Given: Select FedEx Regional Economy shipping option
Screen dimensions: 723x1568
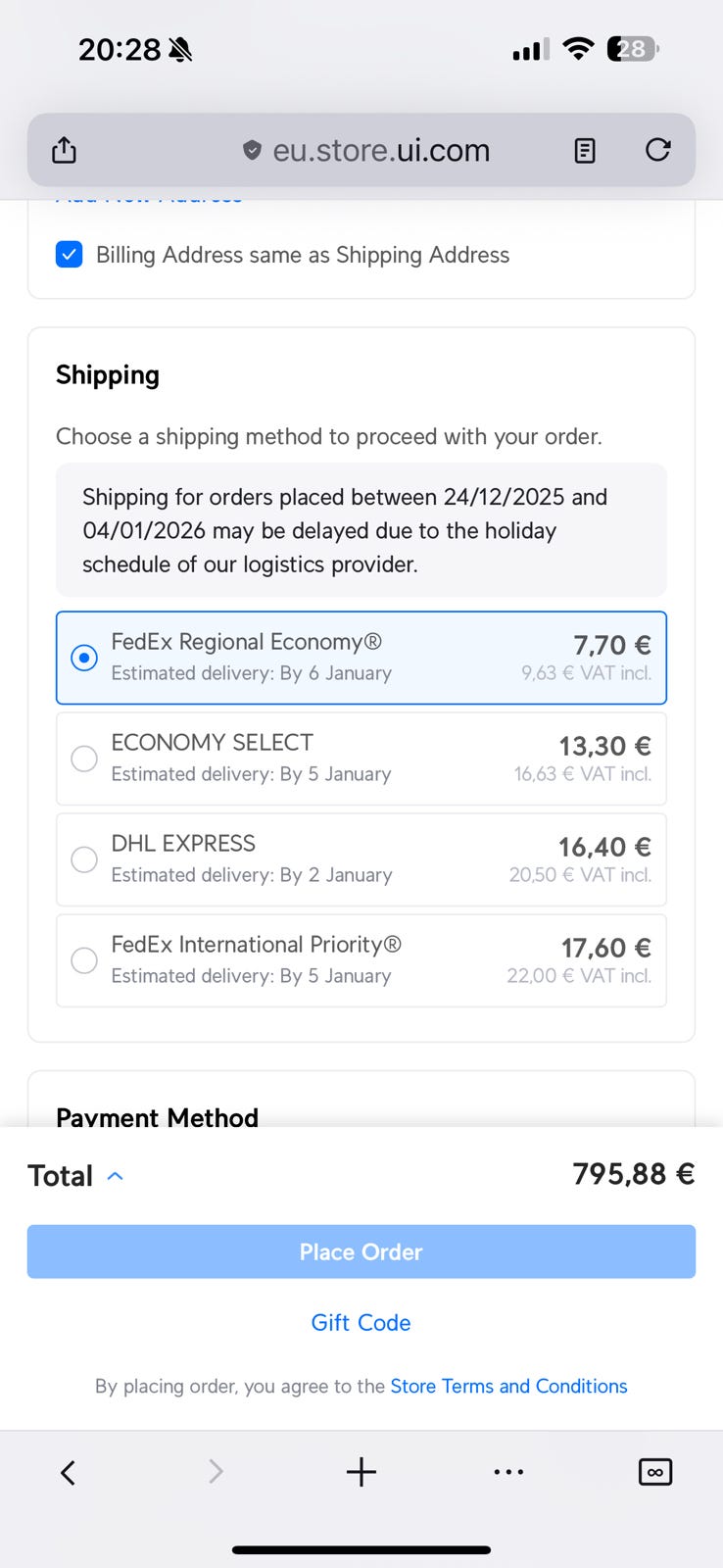Looking at the screenshot, I should (84, 658).
